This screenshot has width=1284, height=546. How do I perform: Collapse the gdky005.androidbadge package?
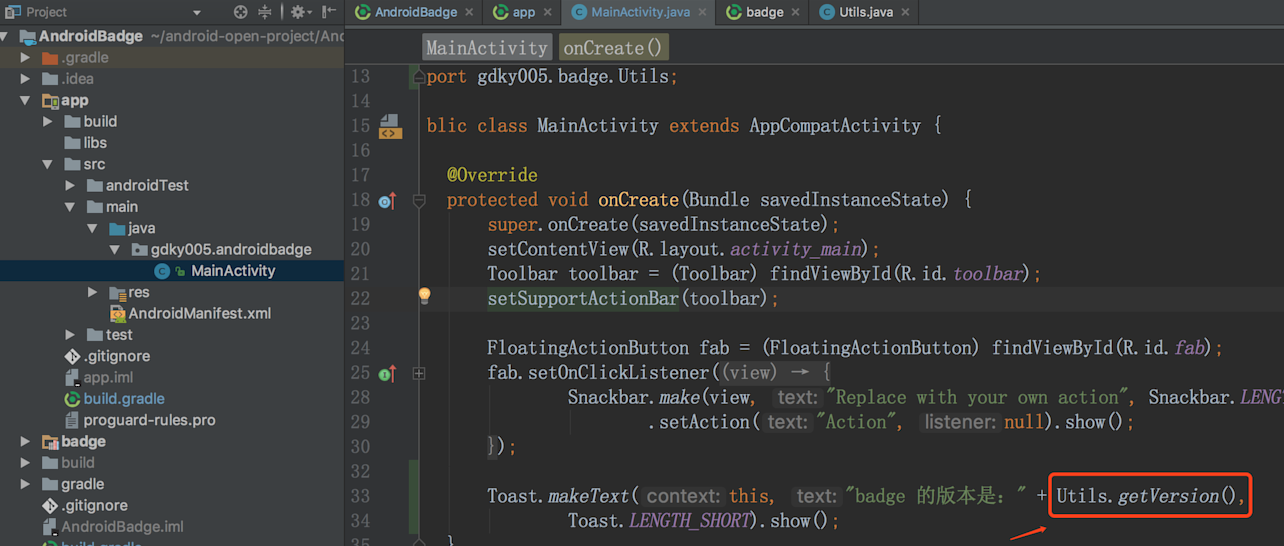pos(114,250)
